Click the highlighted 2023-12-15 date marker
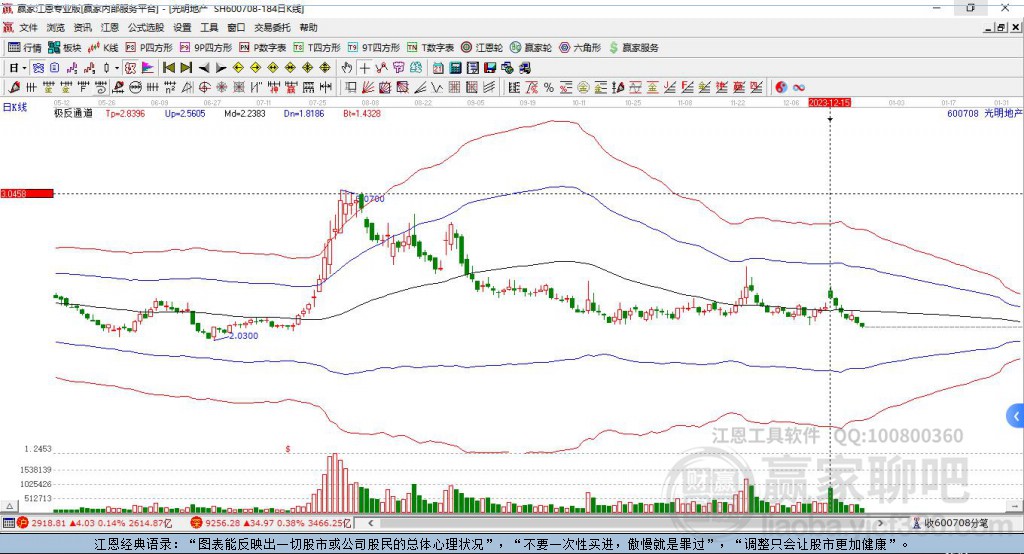The width and height of the screenshot is (1024, 554). tap(829, 103)
